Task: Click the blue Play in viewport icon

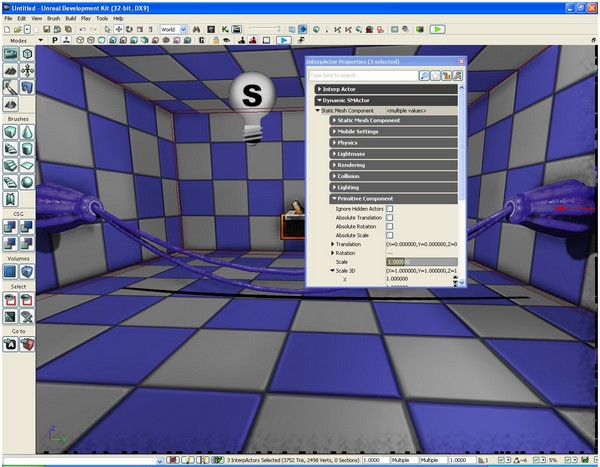Action: point(284,40)
